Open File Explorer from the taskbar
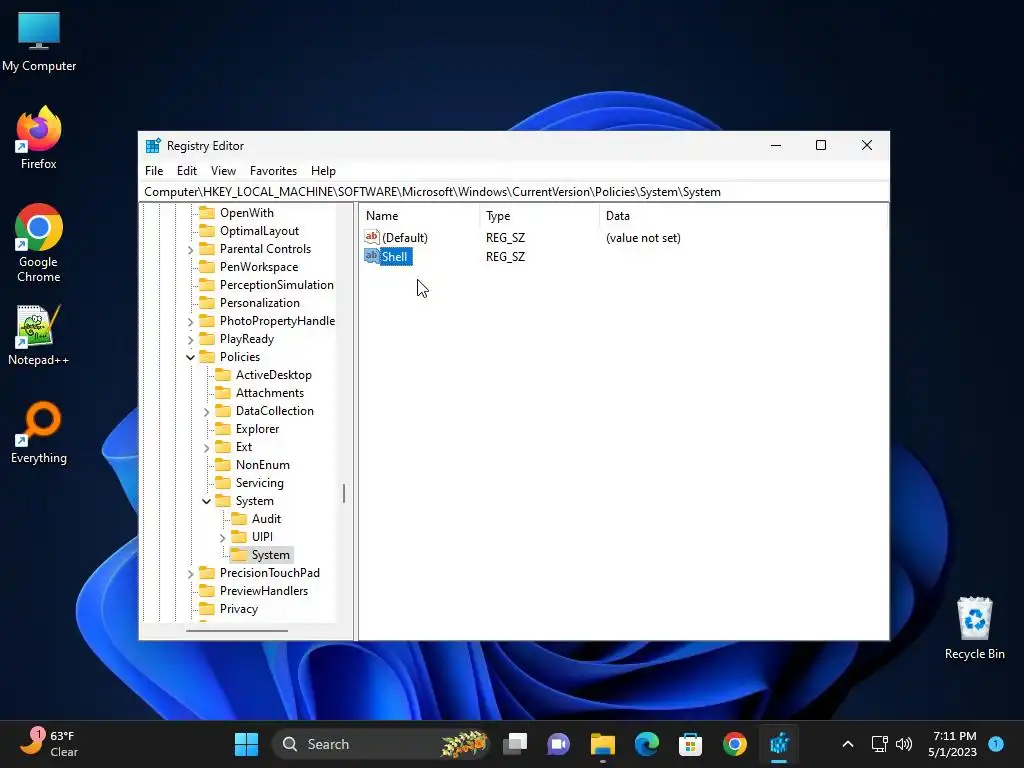 (x=603, y=744)
